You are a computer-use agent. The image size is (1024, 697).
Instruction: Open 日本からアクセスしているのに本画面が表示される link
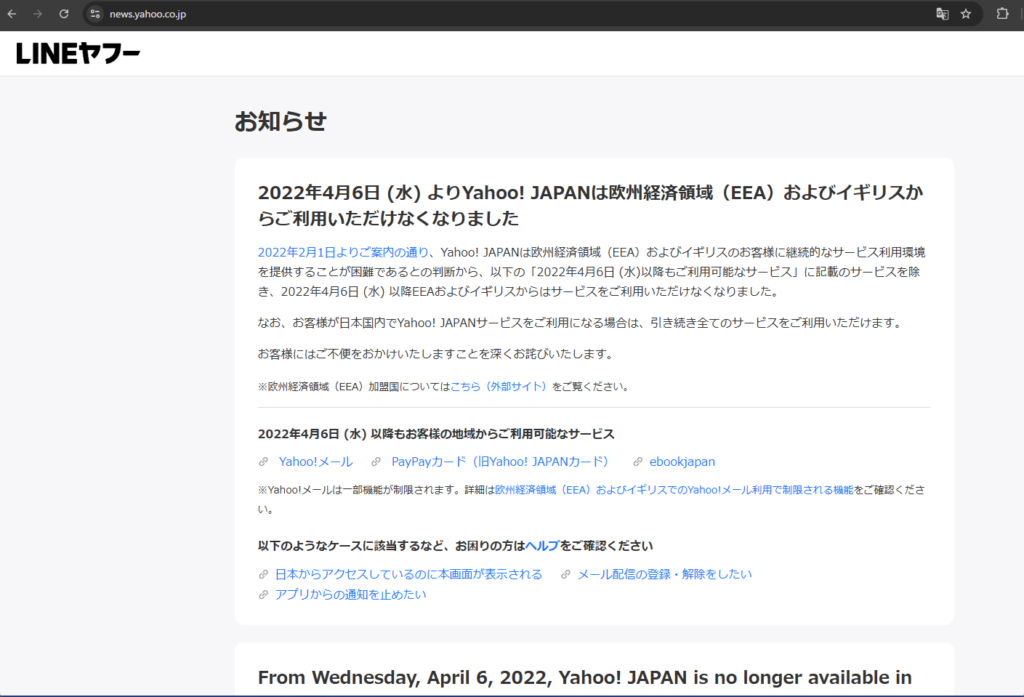point(408,574)
